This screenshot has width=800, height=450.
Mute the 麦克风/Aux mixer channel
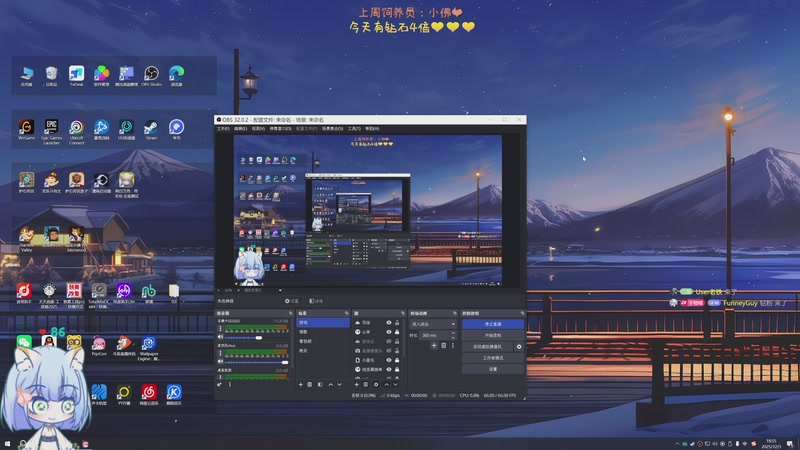220,362
